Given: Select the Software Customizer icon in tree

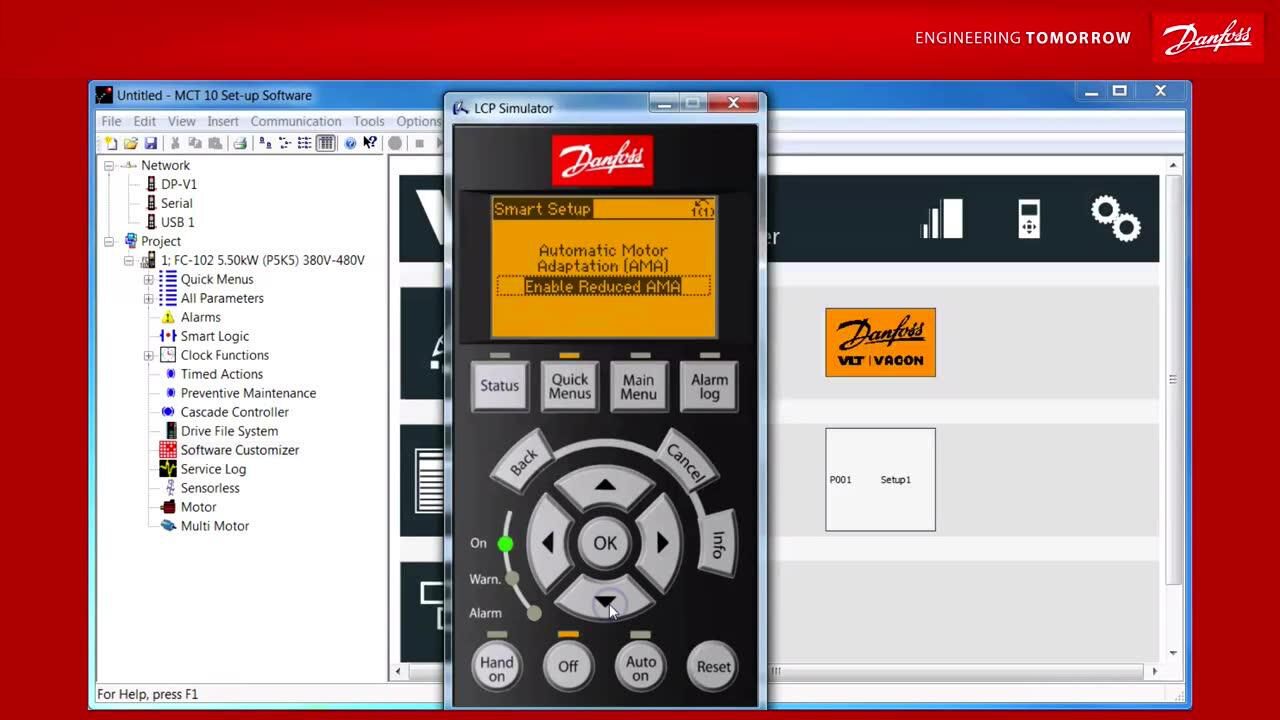Looking at the screenshot, I should click(168, 450).
